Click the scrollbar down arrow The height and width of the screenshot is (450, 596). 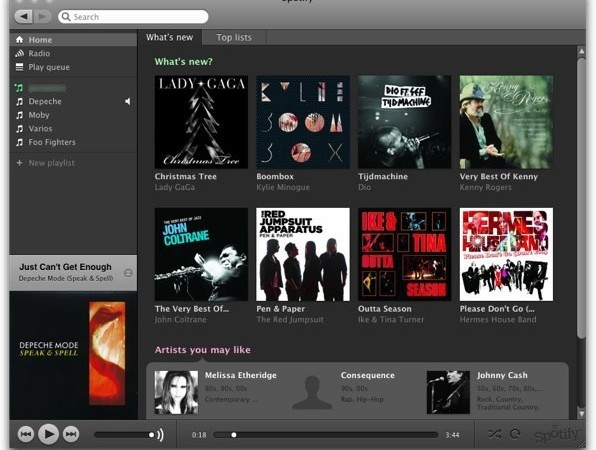(581, 414)
